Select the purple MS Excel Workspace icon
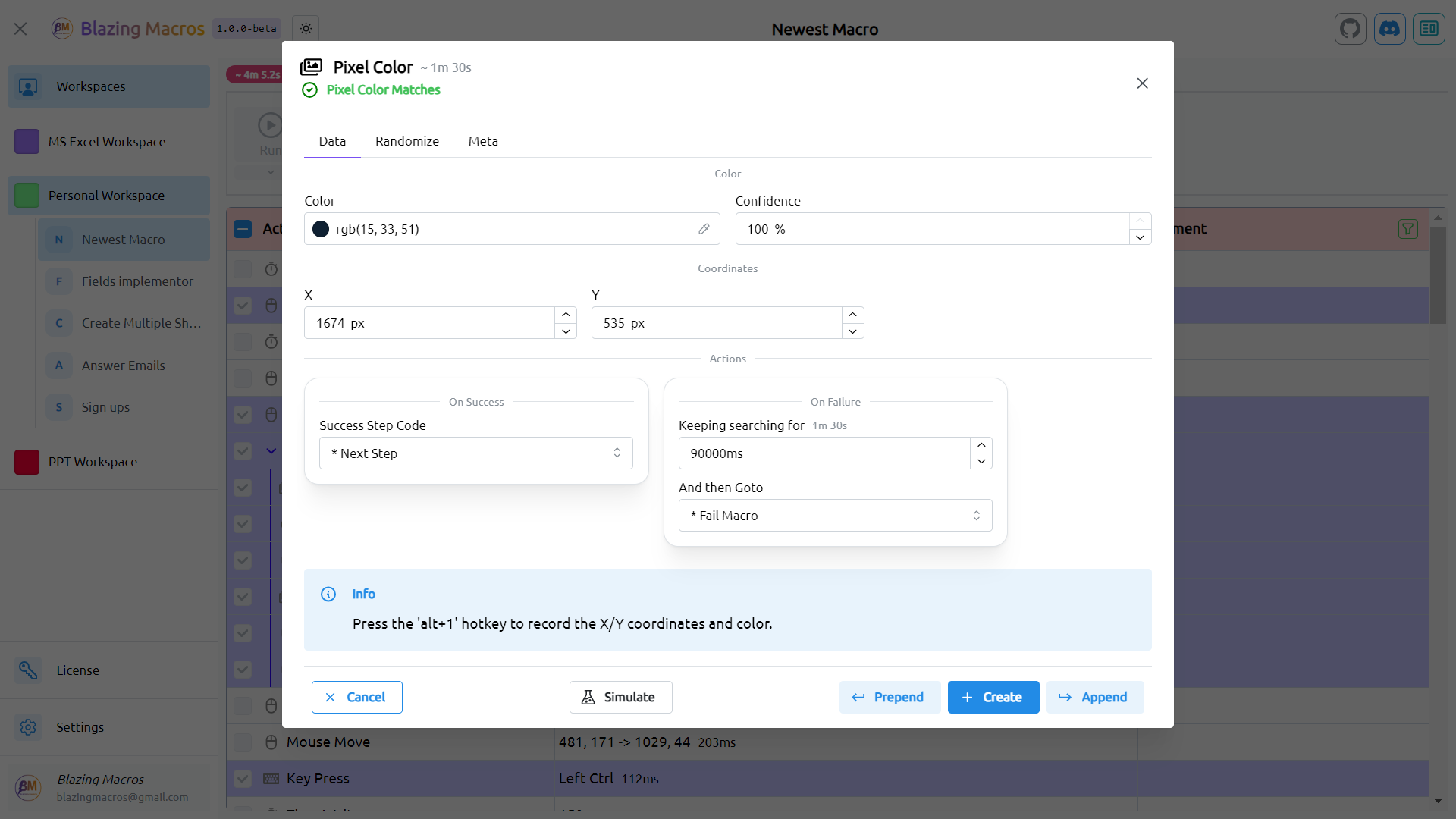The height and width of the screenshot is (819, 1456). coord(27,142)
